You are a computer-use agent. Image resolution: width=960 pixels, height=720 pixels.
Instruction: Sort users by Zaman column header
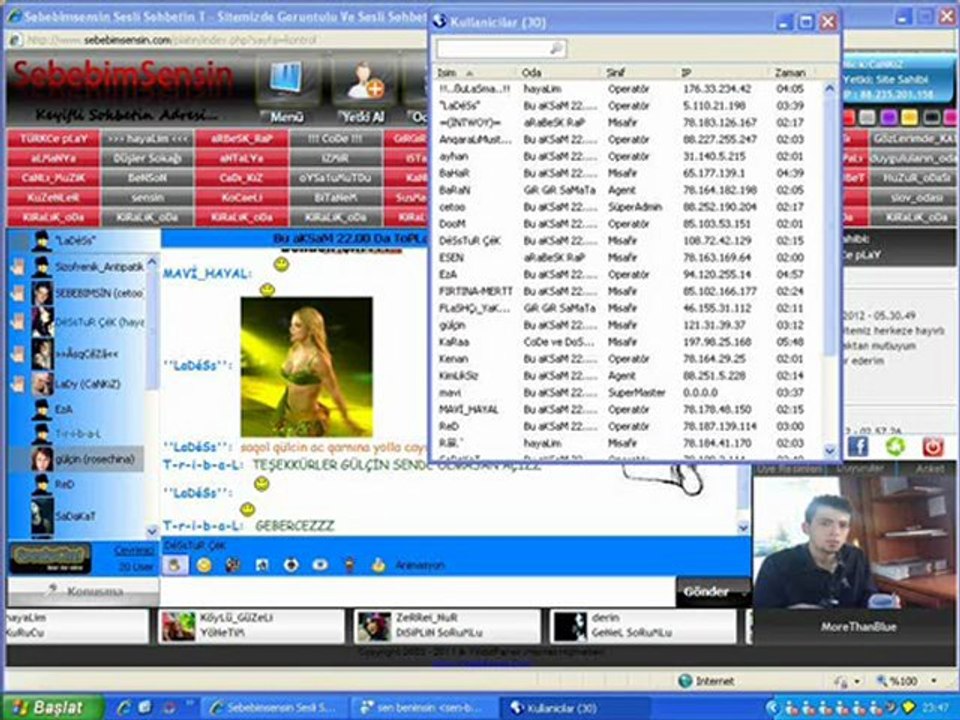coord(795,72)
